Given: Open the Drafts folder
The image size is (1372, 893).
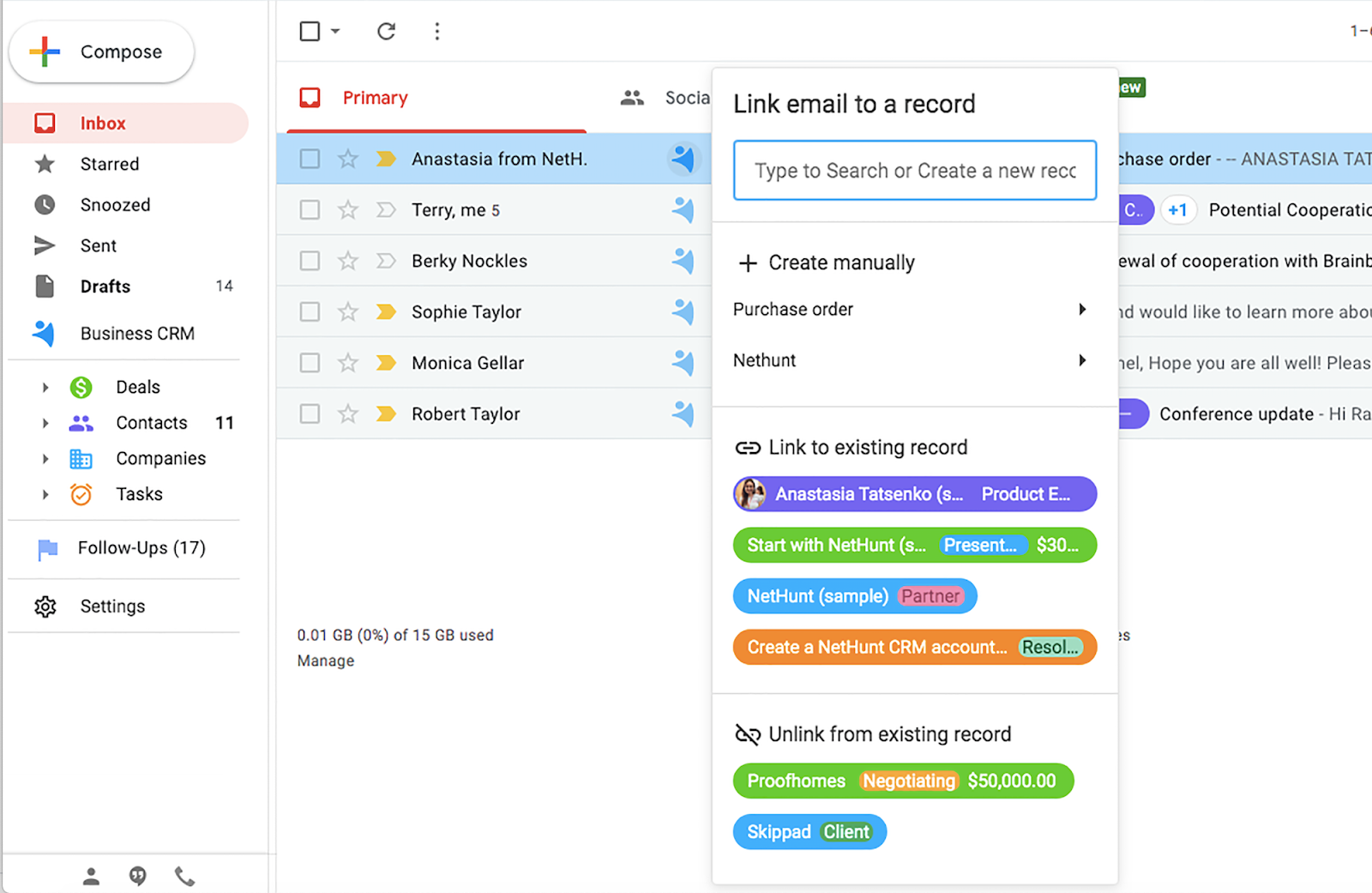Looking at the screenshot, I should [x=105, y=287].
